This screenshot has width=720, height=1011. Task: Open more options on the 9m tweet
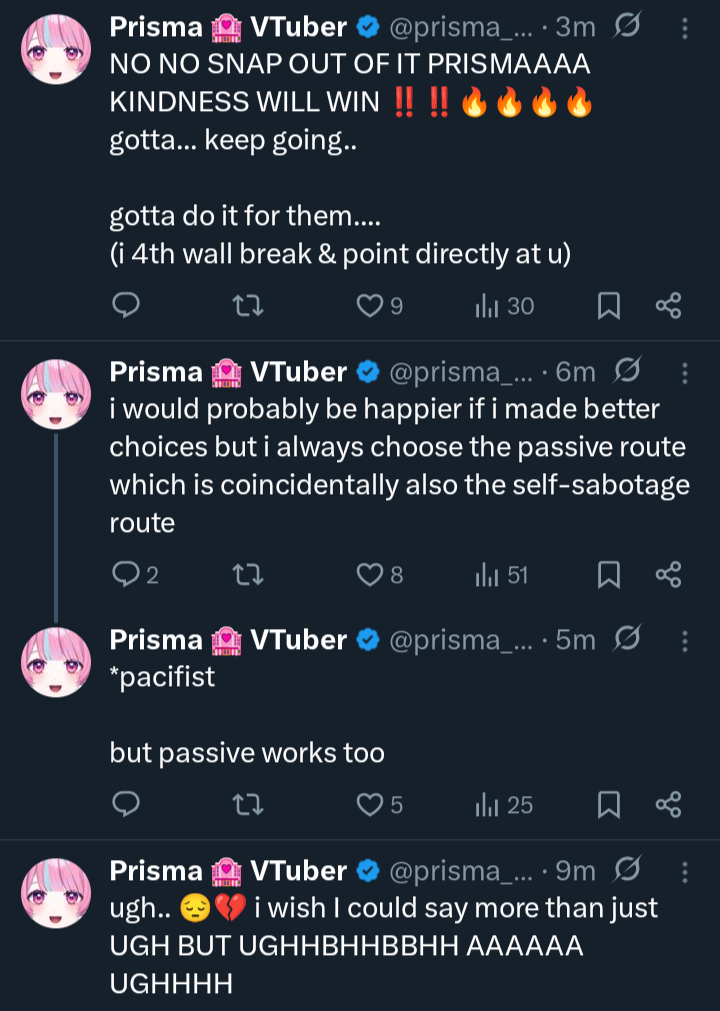click(685, 871)
